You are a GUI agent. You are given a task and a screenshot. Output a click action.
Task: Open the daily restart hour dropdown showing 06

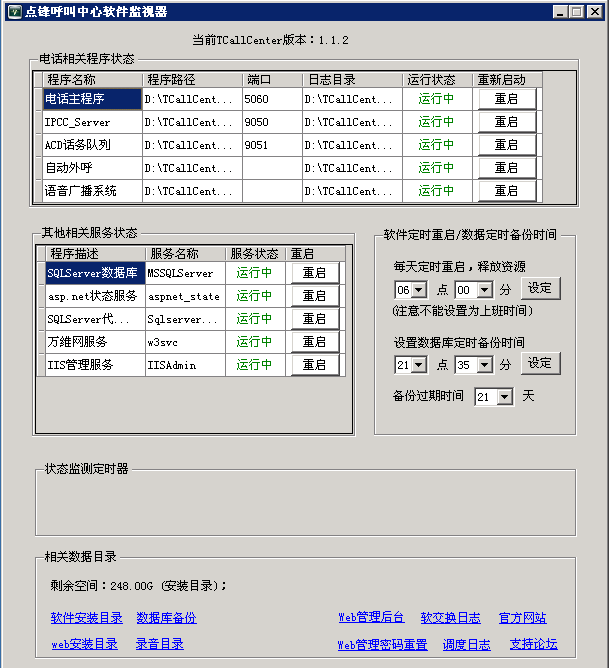[419, 290]
